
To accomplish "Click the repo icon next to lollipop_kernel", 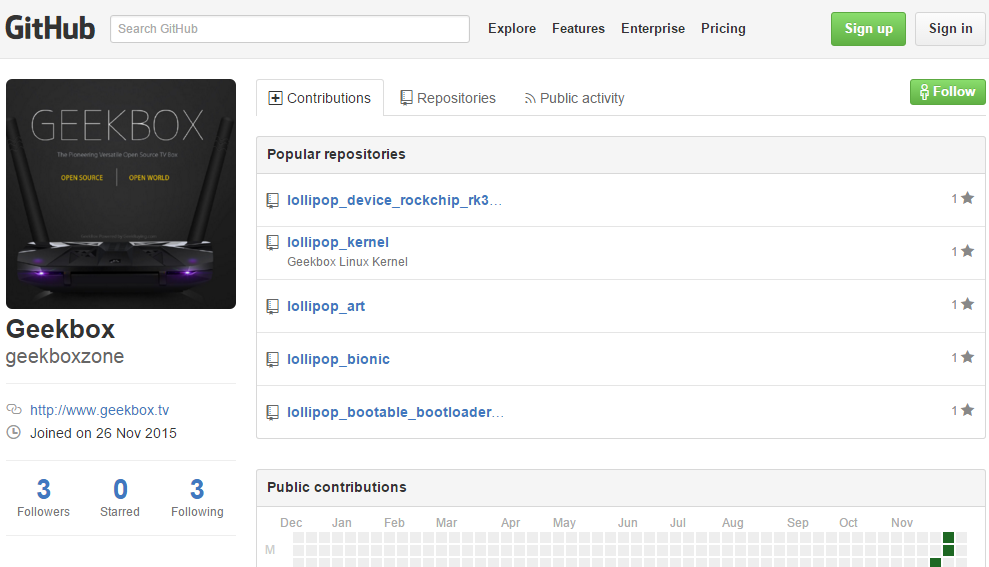I will (272, 243).
